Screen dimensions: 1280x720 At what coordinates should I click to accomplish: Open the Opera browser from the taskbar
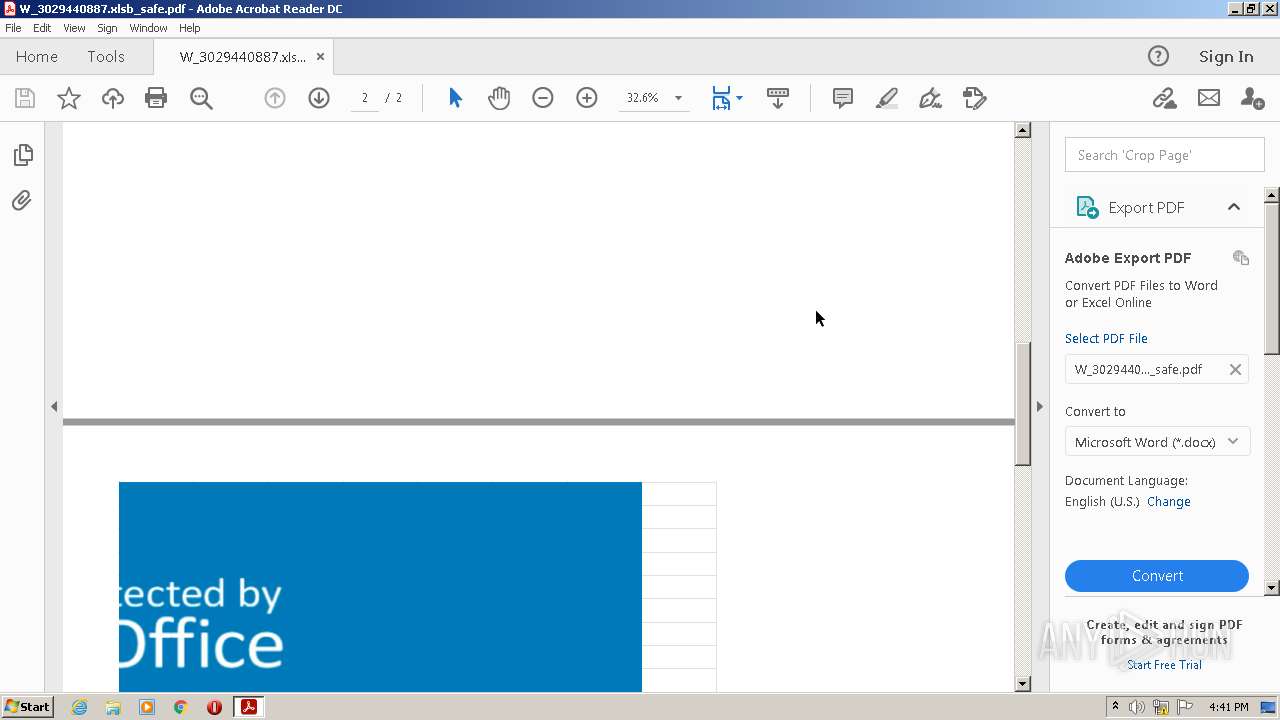214,707
